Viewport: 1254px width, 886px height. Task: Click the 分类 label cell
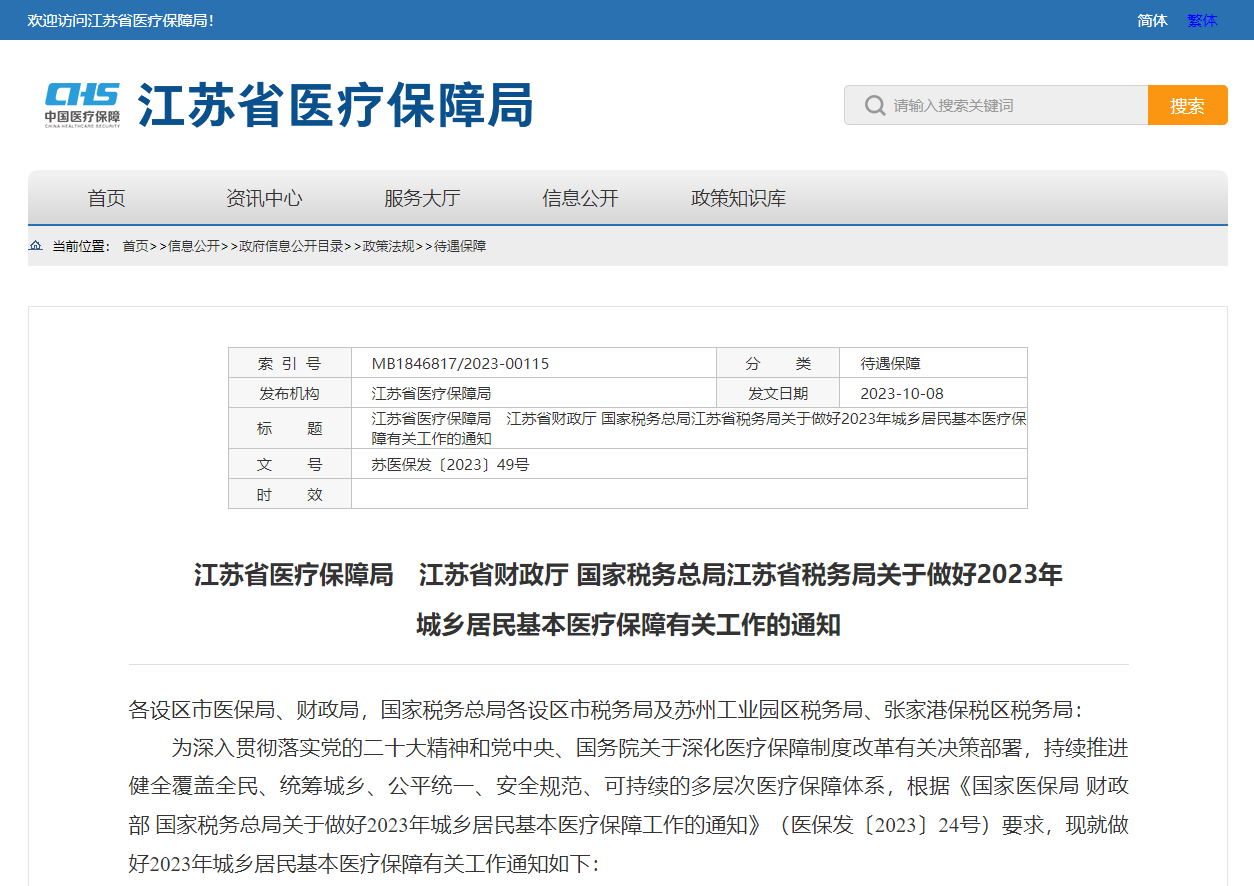click(x=778, y=364)
